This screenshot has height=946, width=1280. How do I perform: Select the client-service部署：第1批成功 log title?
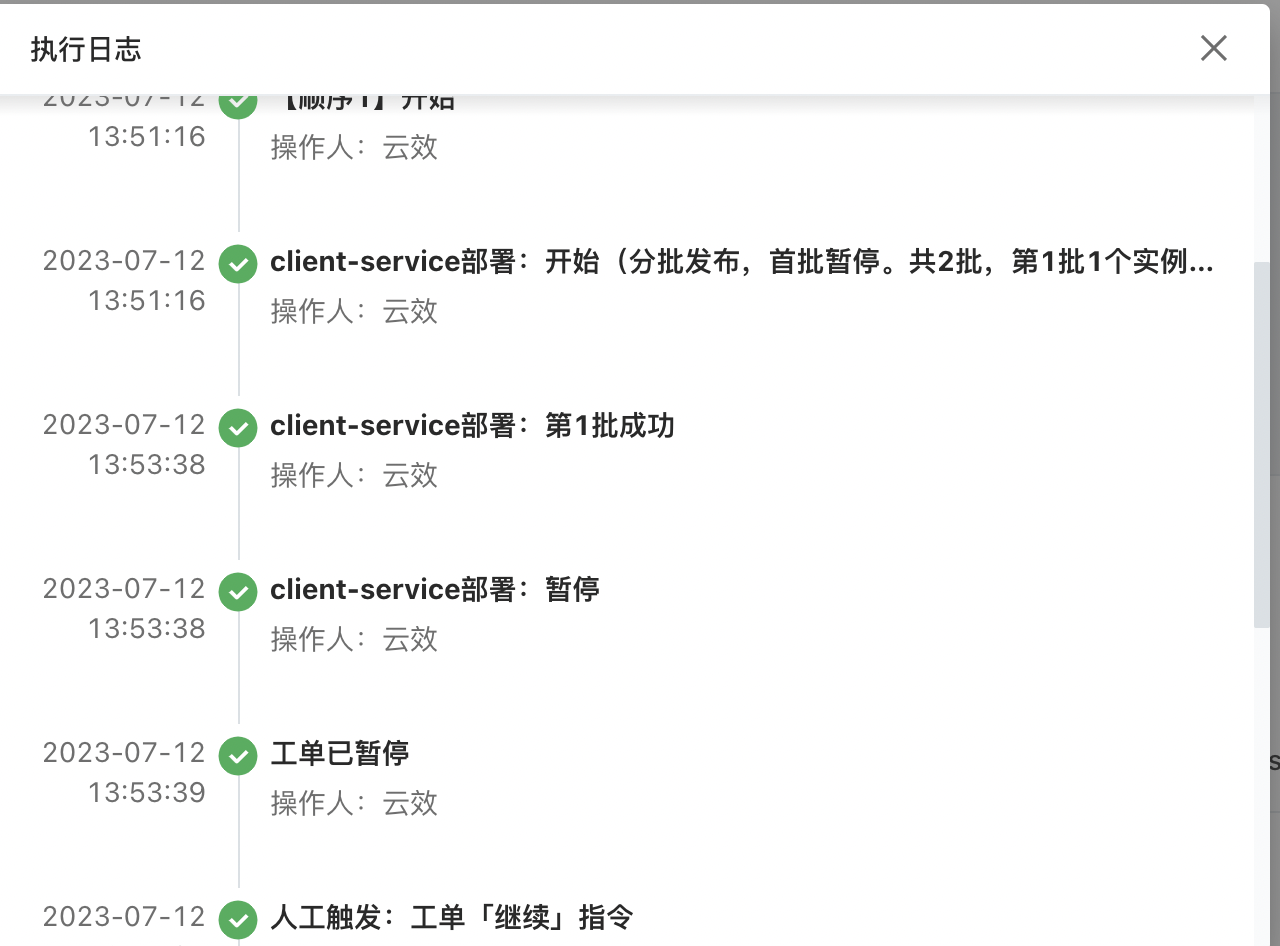pos(472,426)
